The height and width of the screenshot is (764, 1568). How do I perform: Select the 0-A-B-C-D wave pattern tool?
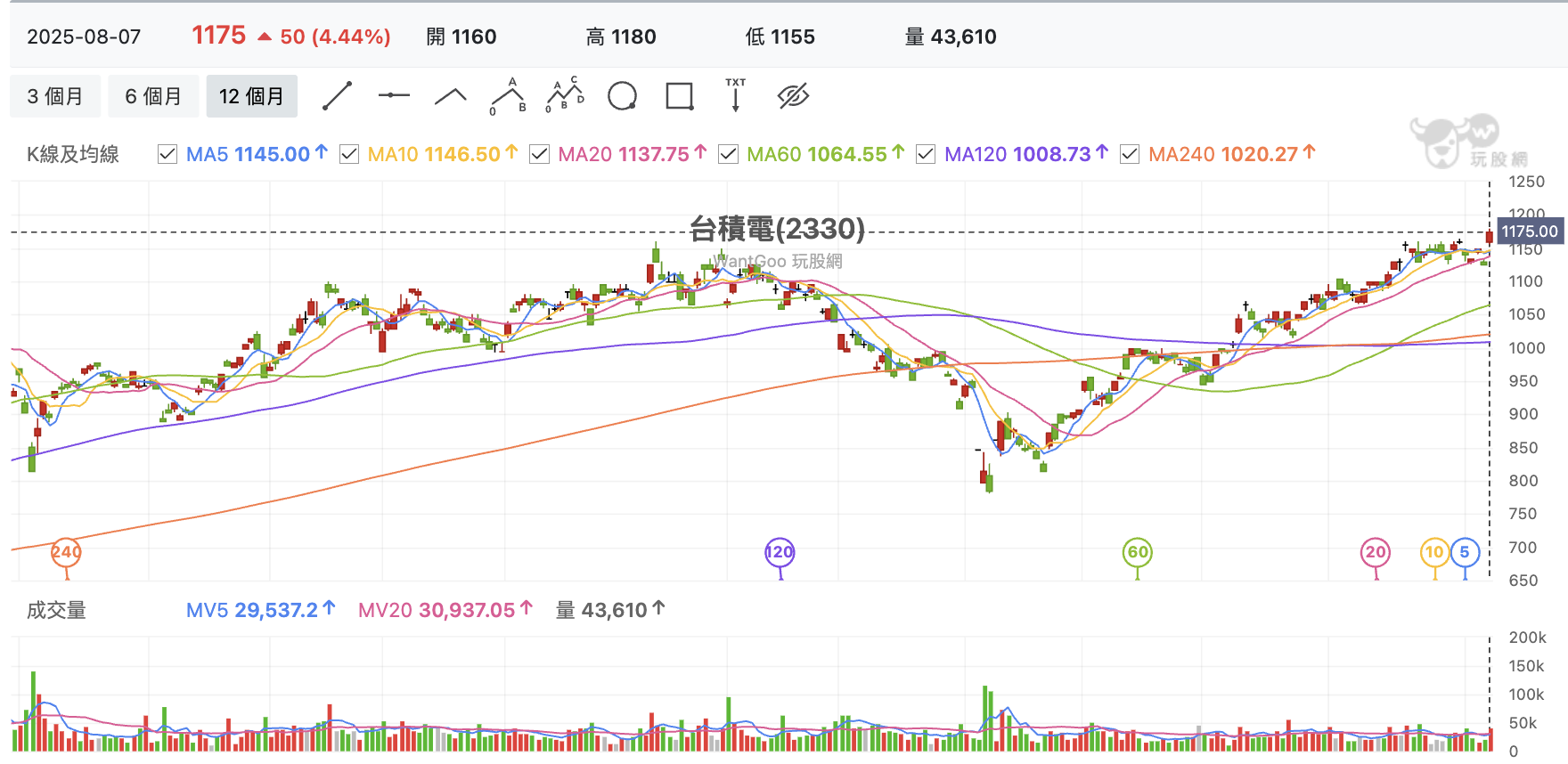[565, 95]
